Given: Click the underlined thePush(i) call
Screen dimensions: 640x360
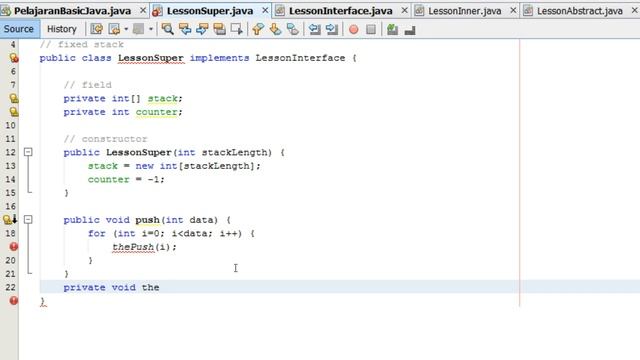Looking at the screenshot, I should (x=144, y=247).
